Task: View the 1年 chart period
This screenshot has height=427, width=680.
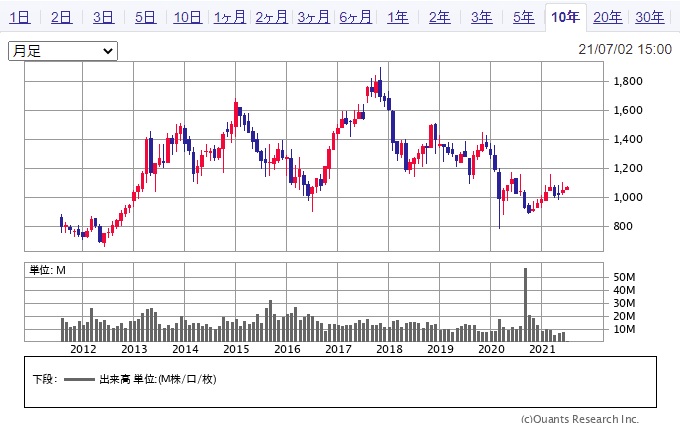Action: [x=398, y=17]
